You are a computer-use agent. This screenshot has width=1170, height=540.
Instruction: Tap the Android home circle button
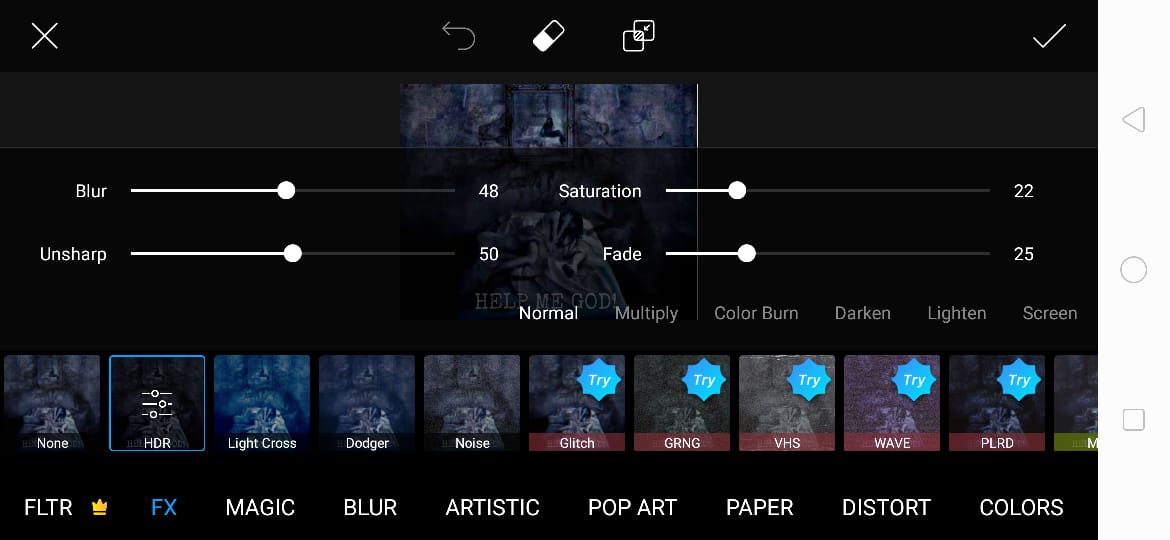pos(1133,270)
